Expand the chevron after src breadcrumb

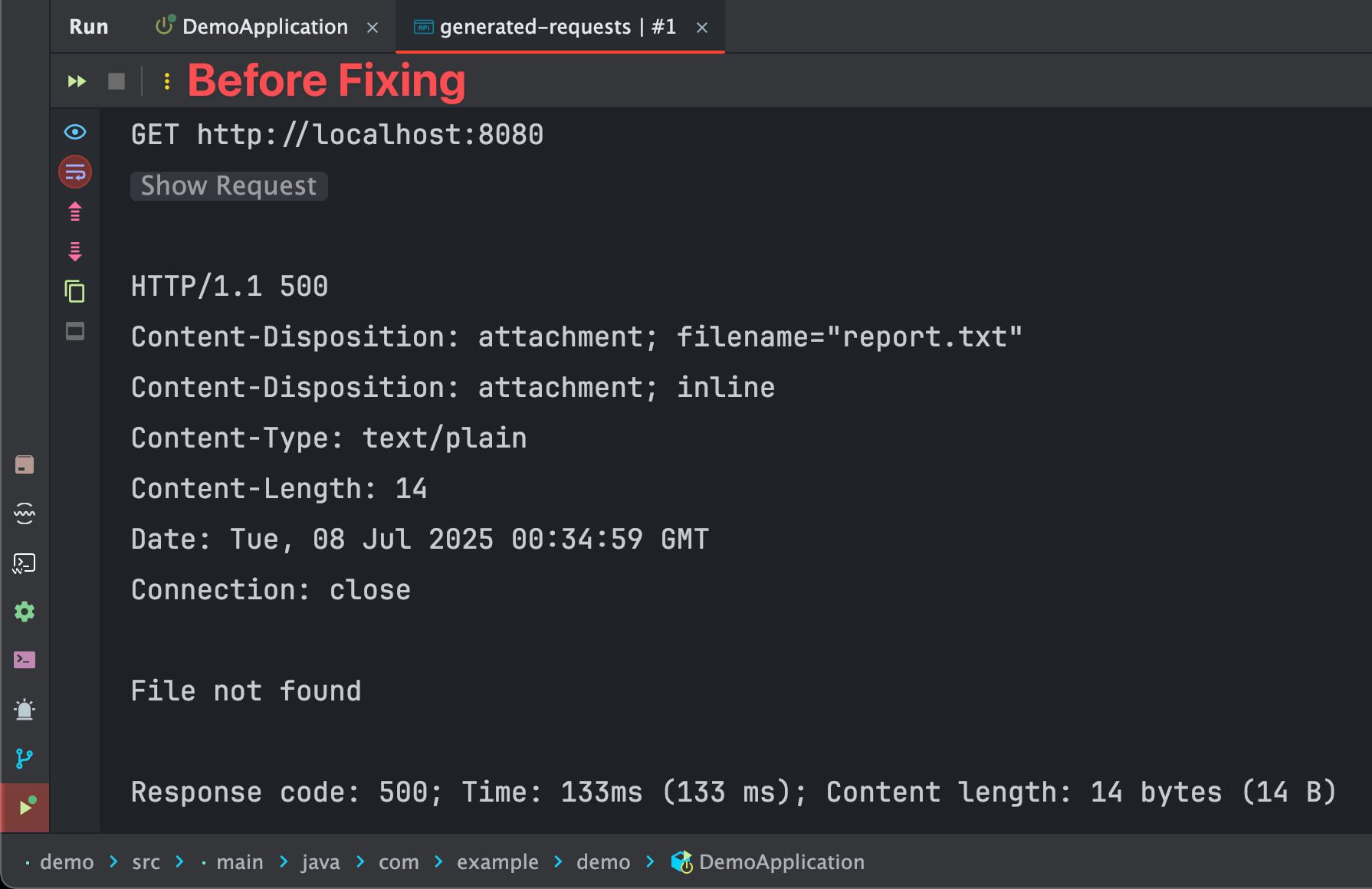coord(180,861)
